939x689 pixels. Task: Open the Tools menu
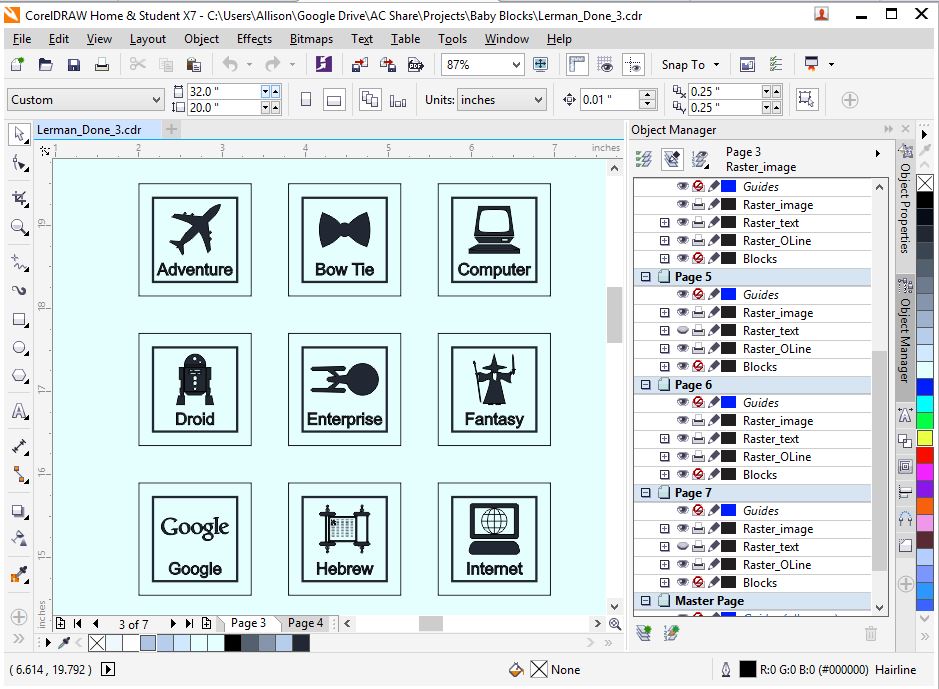click(452, 39)
